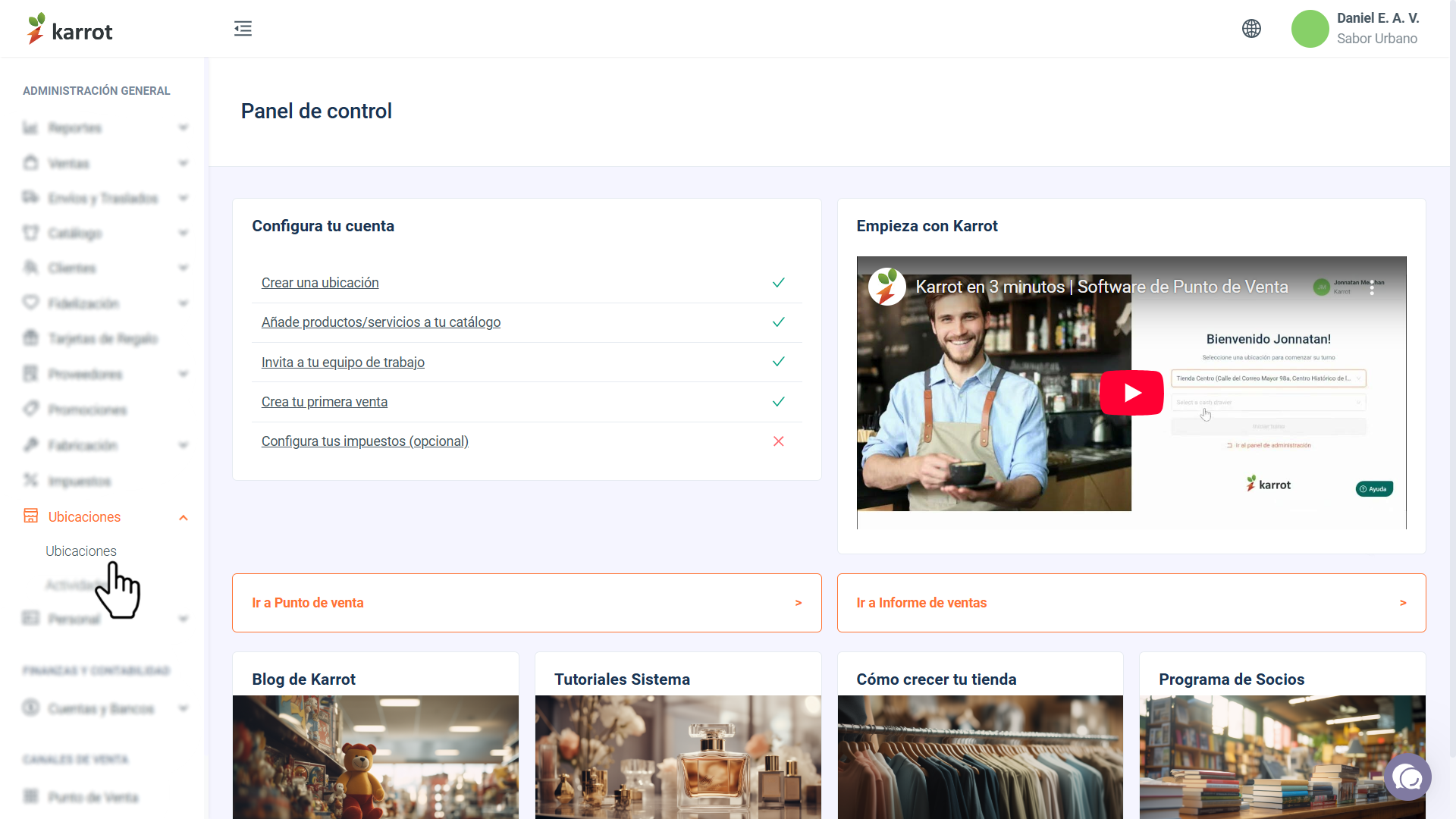Expand the Personal menu chevron
Screen dimensions: 1456x819
tap(184, 619)
